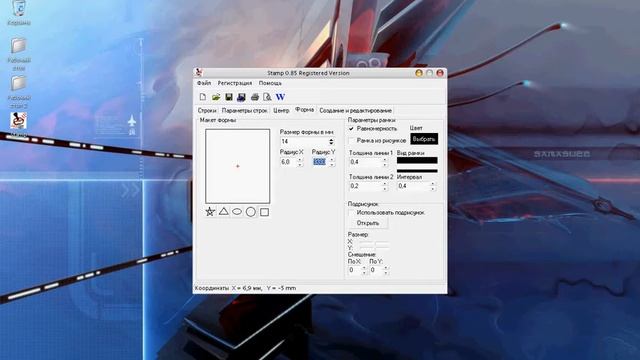The width and height of the screenshot is (640, 360).
Task: Click inside the Размер формы value field
Action: pyautogui.click(x=304, y=141)
